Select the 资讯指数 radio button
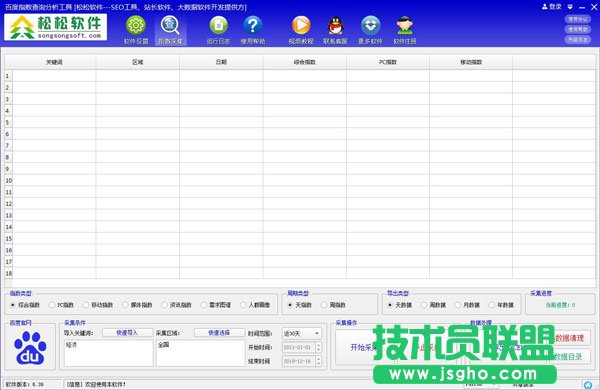Screen dimensions: 600x390 click(164, 305)
